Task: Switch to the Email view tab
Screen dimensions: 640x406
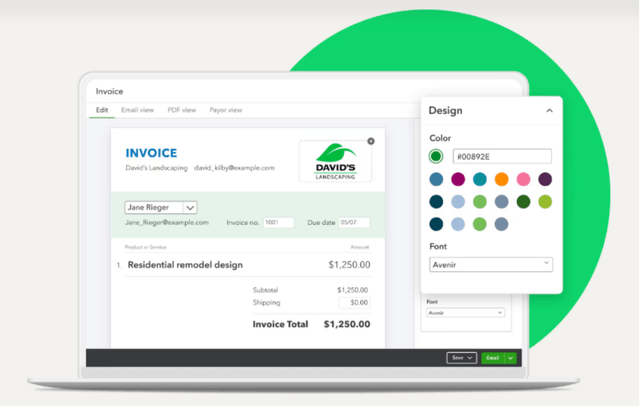Action: click(138, 110)
